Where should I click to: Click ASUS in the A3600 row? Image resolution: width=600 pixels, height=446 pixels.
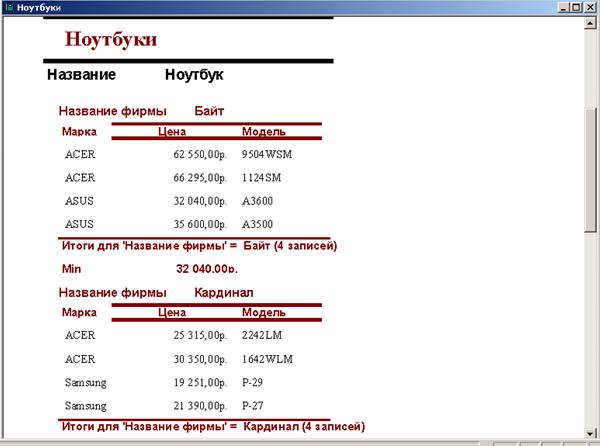[79, 201]
